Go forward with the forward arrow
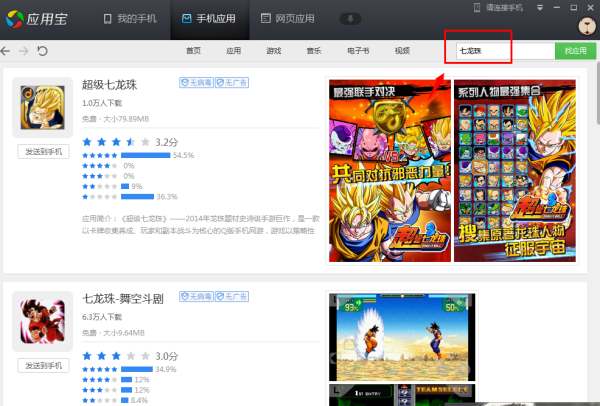This screenshot has height=406, width=600. tap(24, 51)
